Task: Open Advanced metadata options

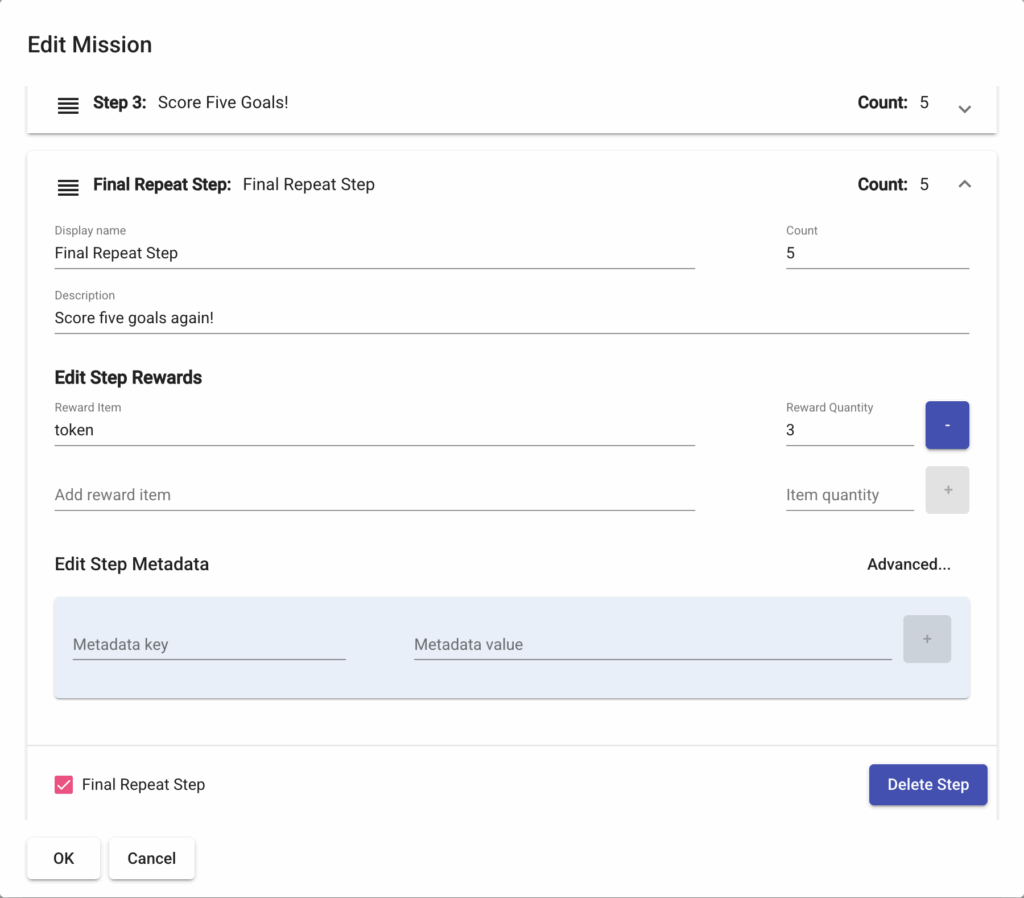Action: pos(908,564)
